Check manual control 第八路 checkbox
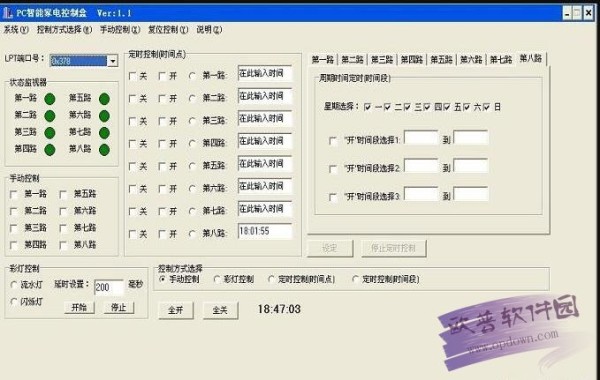The height and width of the screenshot is (380, 600). pyautogui.click(x=64, y=245)
